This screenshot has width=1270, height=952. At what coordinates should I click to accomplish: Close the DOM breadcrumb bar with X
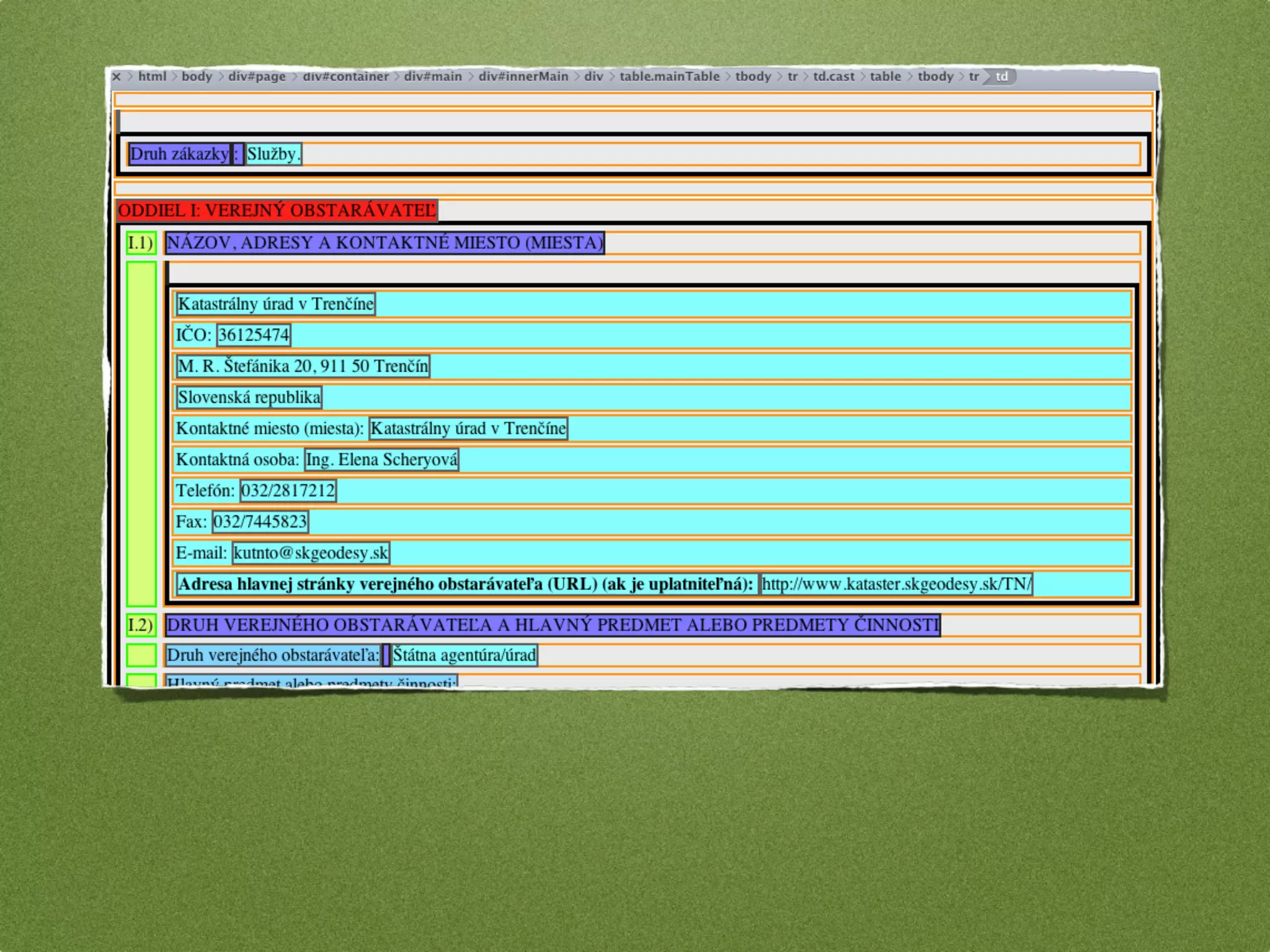point(117,77)
